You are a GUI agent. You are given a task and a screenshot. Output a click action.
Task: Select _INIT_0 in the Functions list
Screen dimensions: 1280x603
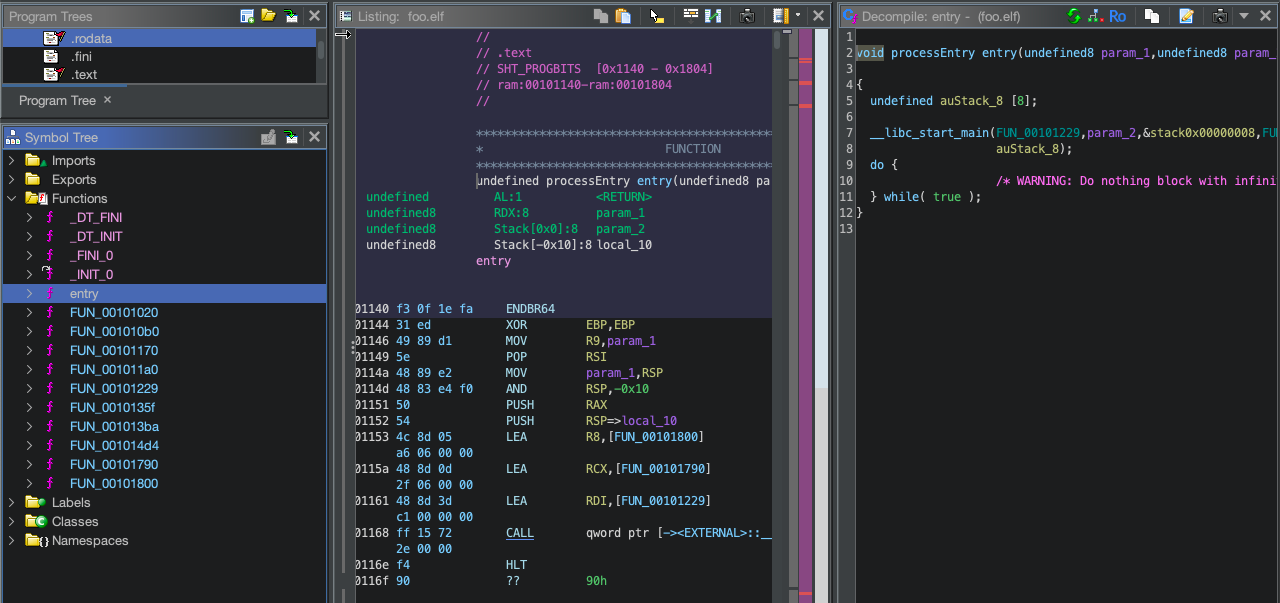click(91, 274)
